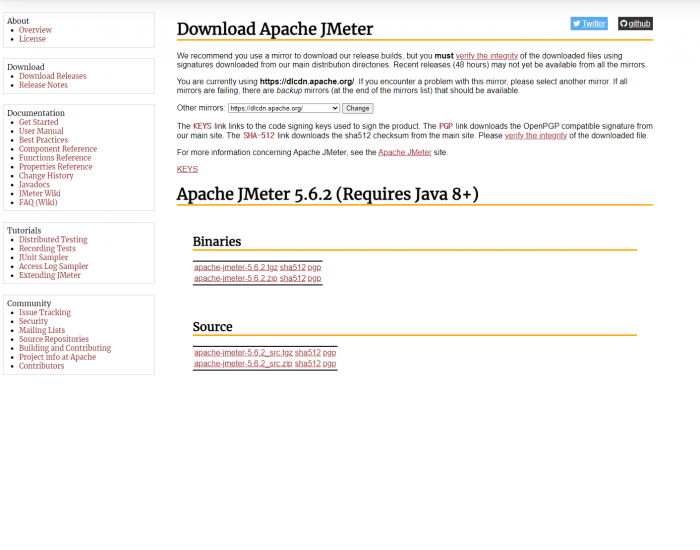Open sha512 link for binary tgz
Screen dimensions: 700x550
[x=293, y=267]
